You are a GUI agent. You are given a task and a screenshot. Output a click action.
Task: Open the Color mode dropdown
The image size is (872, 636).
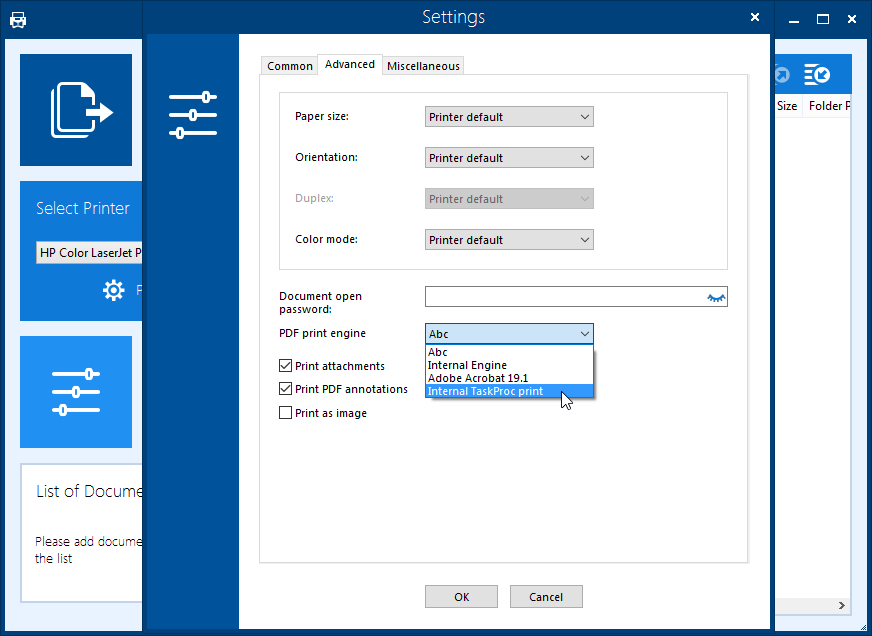(x=509, y=240)
